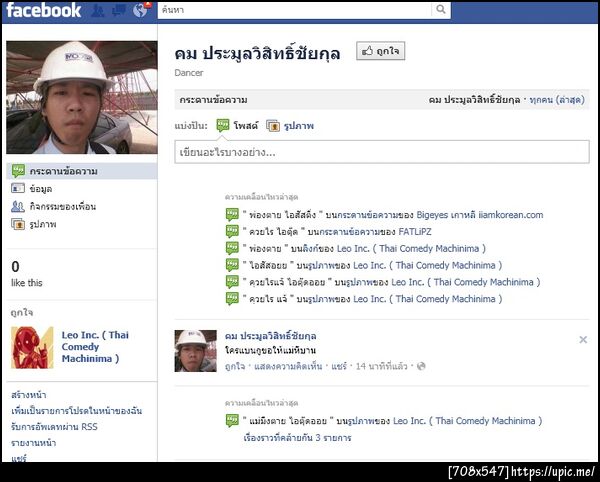
Task: Dismiss the post with X button
Action: 583,340
